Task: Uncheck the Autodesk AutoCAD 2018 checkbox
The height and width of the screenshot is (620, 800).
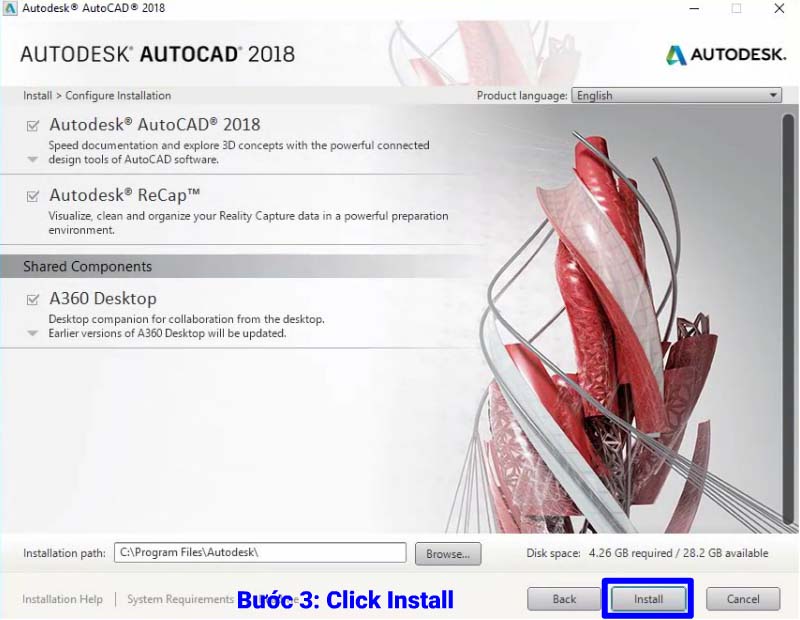Action: point(33,126)
